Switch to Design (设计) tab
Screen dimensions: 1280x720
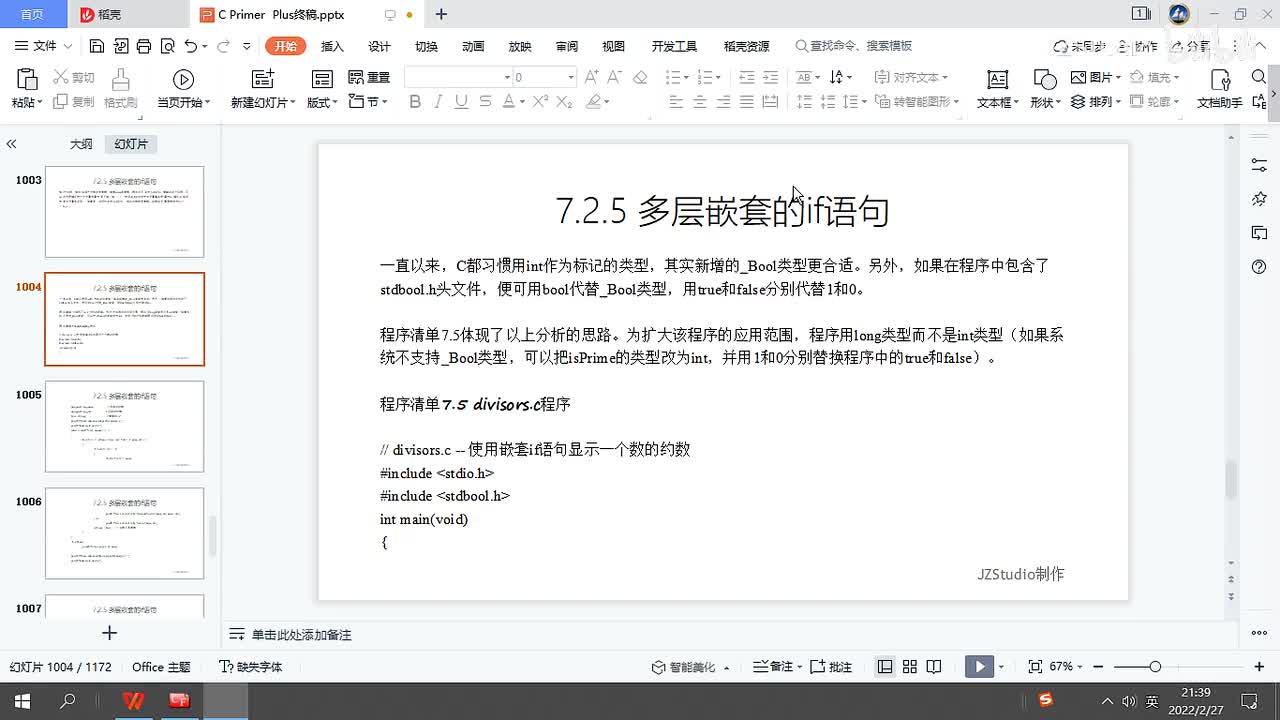tap(379, 46)
